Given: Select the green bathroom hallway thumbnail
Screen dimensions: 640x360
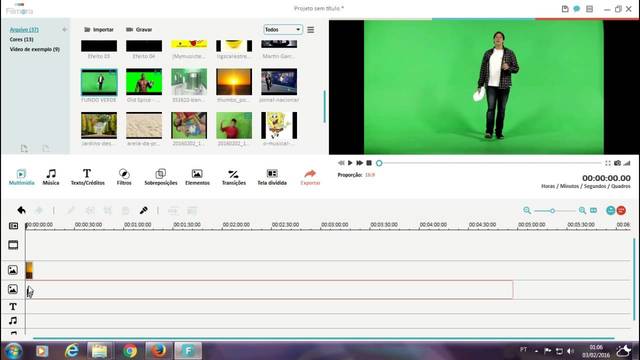Looking at the screenshot, I should [189, 82].
